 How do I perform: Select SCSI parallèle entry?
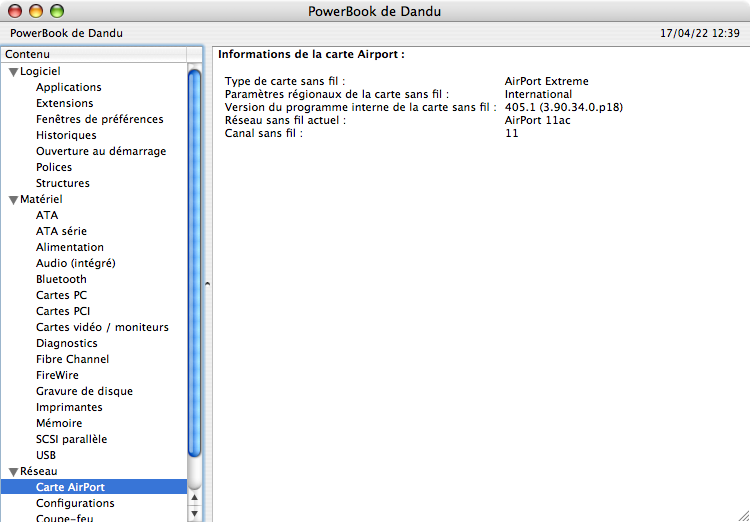[x=71, y=439]
